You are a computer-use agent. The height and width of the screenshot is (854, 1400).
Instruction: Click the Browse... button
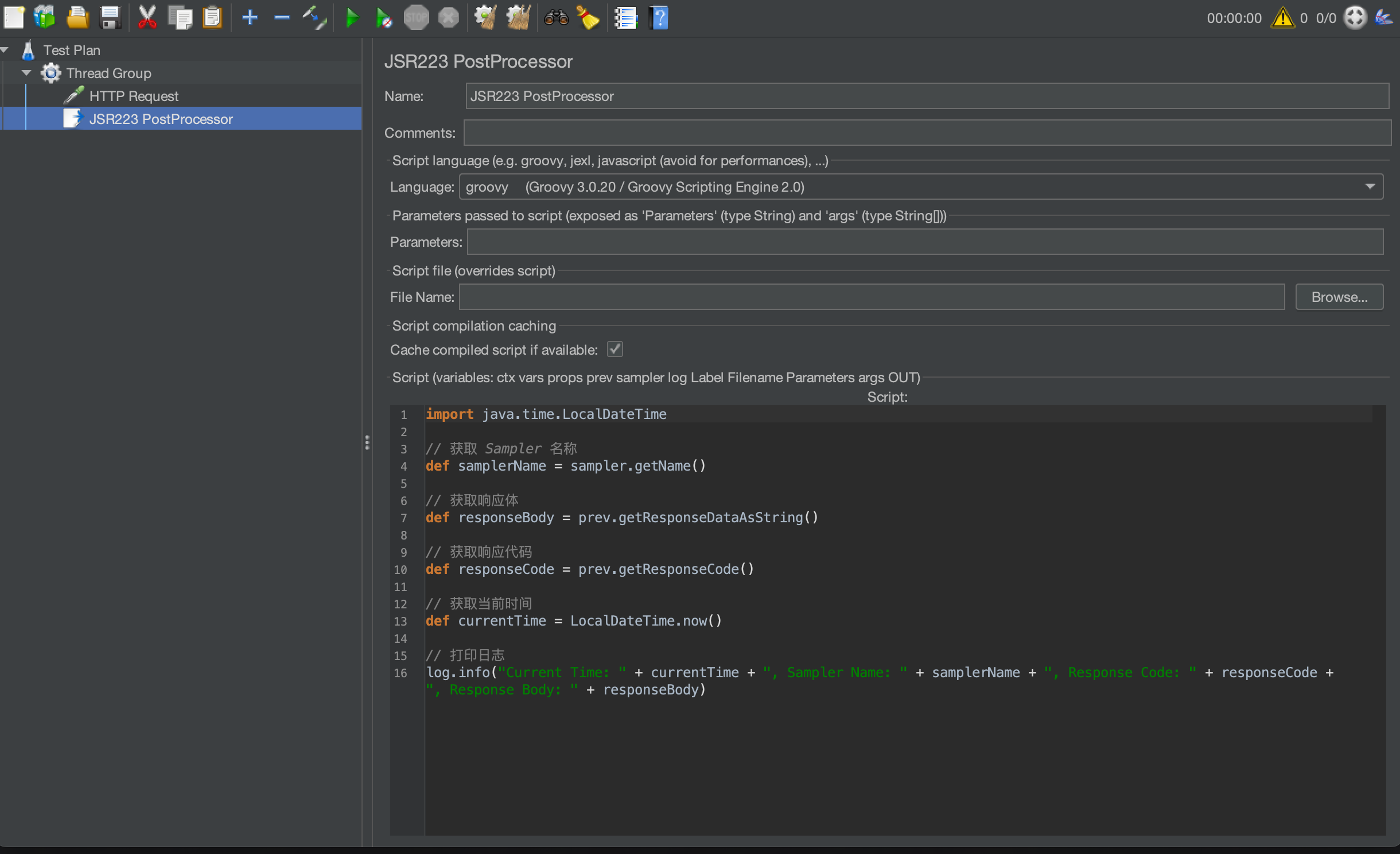(1339, 297)
